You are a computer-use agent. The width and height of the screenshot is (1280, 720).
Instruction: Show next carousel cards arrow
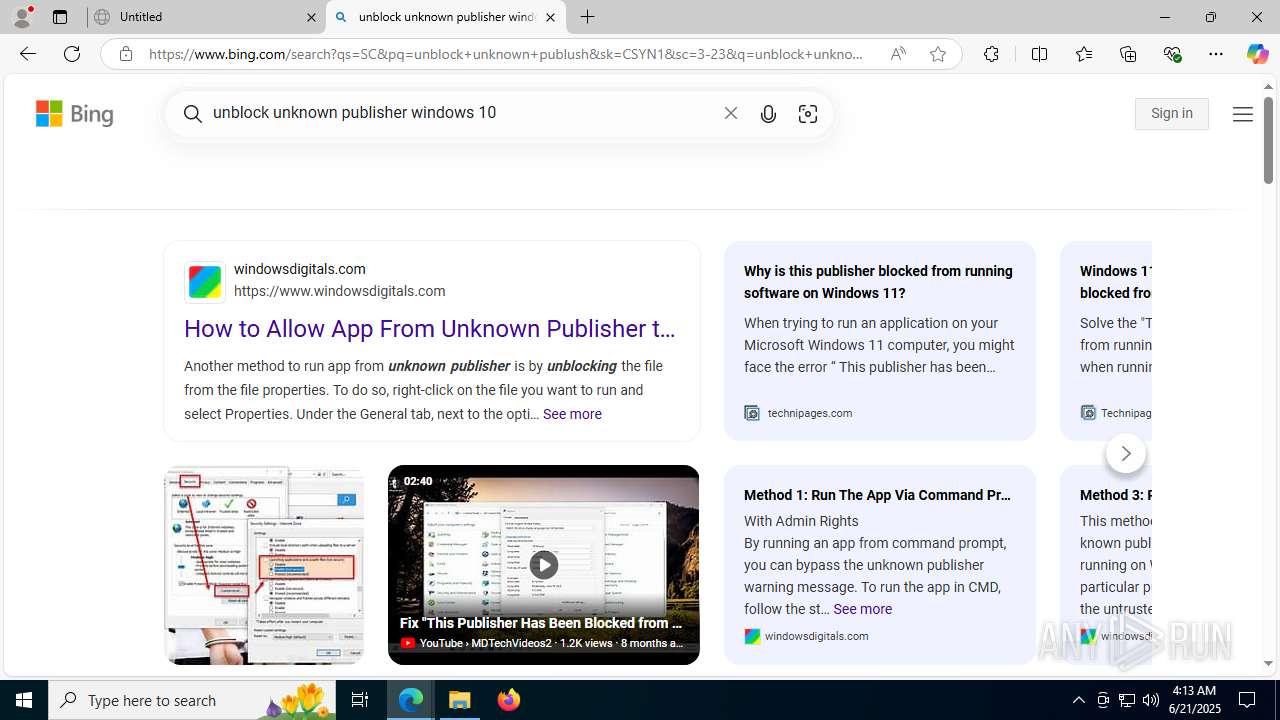pyautogui.click(x=1126, y=453)
